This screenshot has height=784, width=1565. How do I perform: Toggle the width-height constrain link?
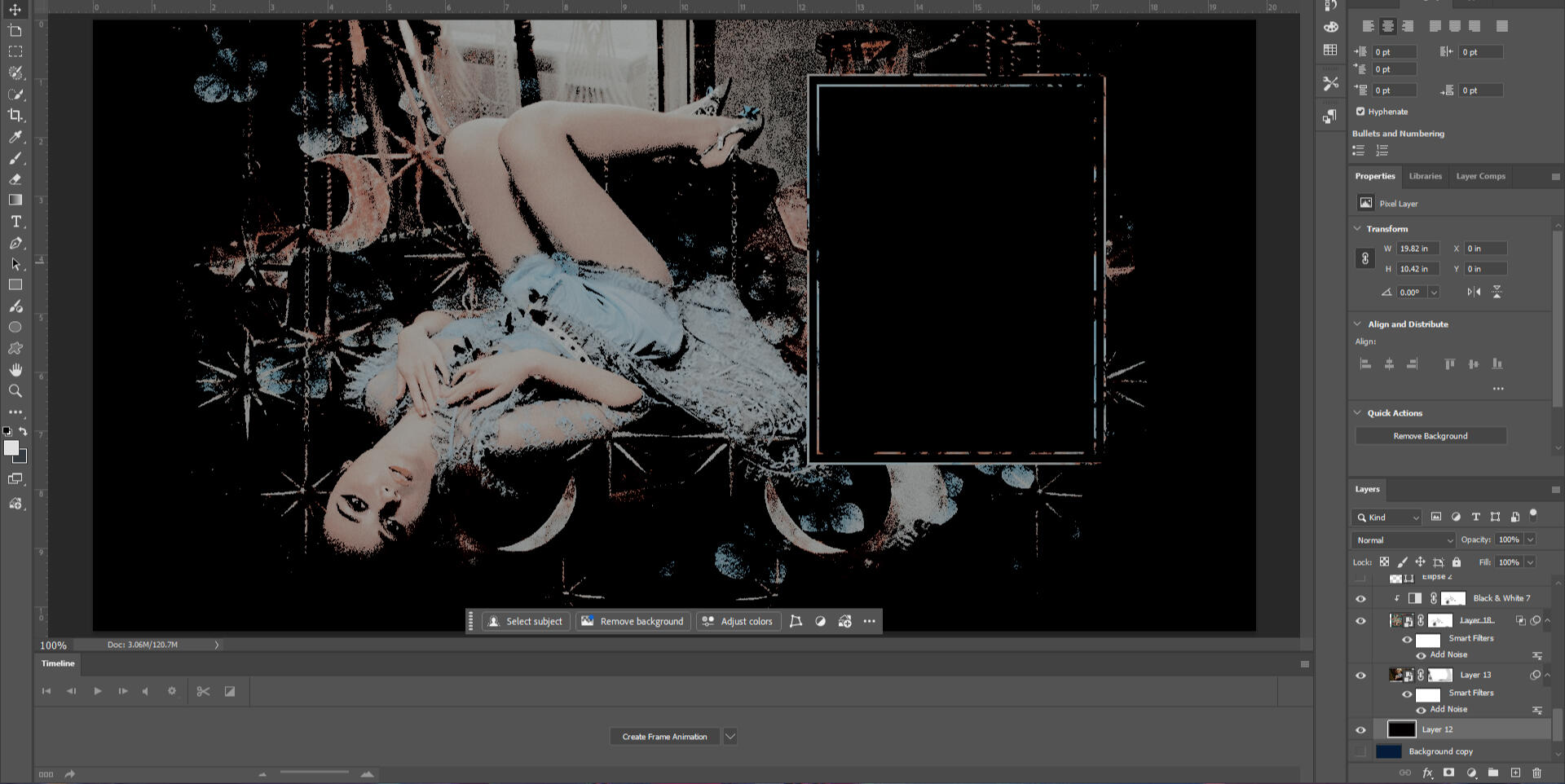(1365, 258)
